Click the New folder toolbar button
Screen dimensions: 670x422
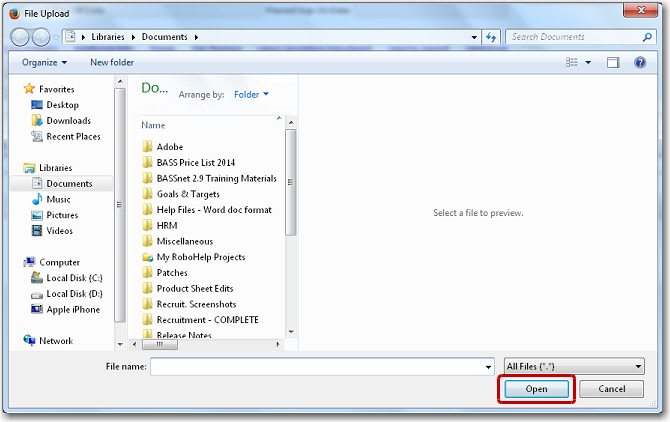pos(112,62)
